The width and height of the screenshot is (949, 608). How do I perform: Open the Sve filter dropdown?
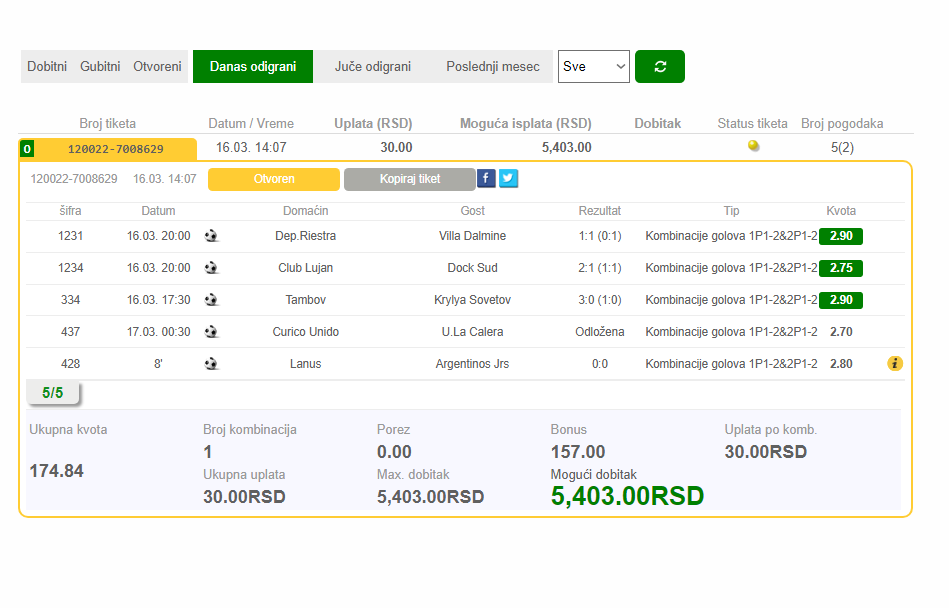click(593, 66)
